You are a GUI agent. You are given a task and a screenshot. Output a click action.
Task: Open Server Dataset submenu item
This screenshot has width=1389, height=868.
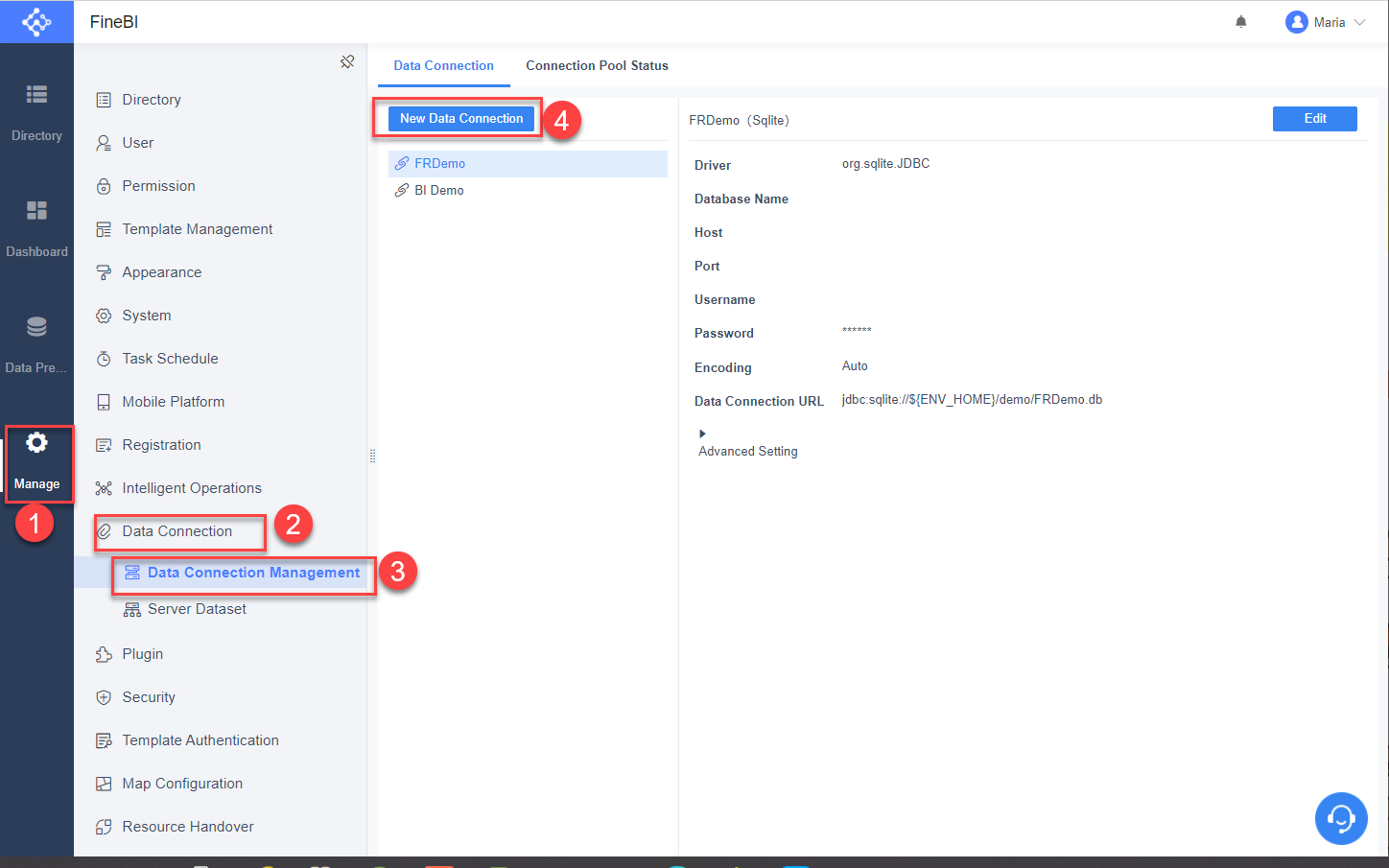[x=197, y=609]
